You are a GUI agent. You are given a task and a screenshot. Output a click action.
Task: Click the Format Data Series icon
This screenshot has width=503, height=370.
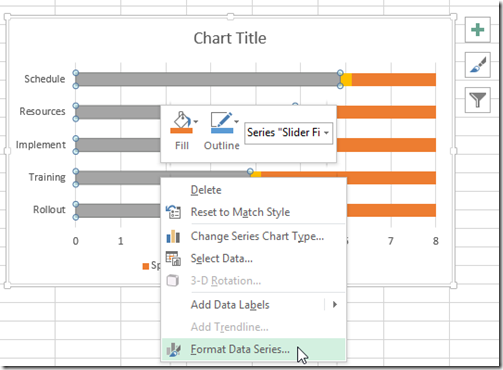tap(173, 350)
